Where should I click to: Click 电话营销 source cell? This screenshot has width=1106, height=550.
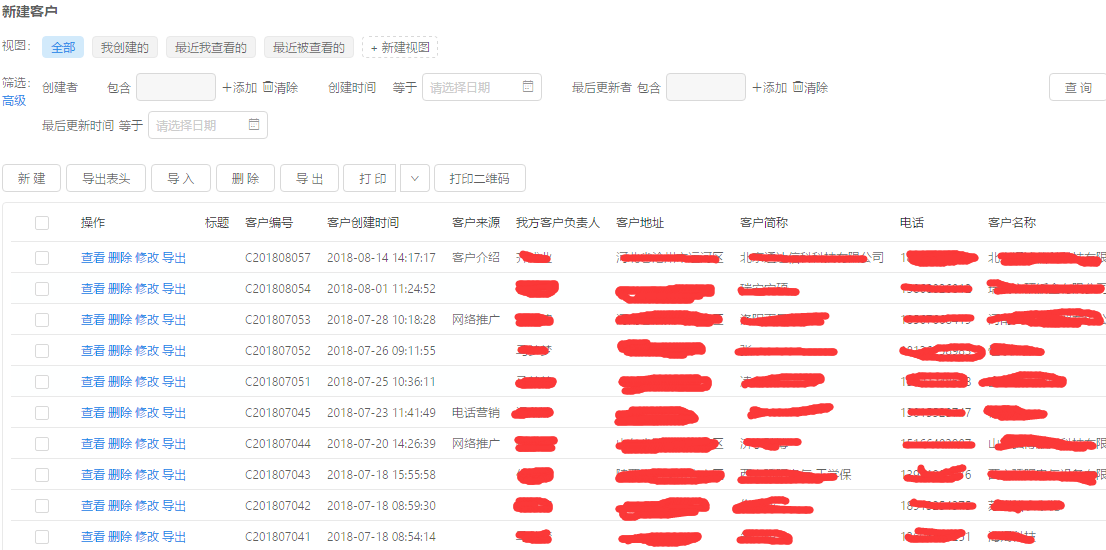tap(476, 412)
